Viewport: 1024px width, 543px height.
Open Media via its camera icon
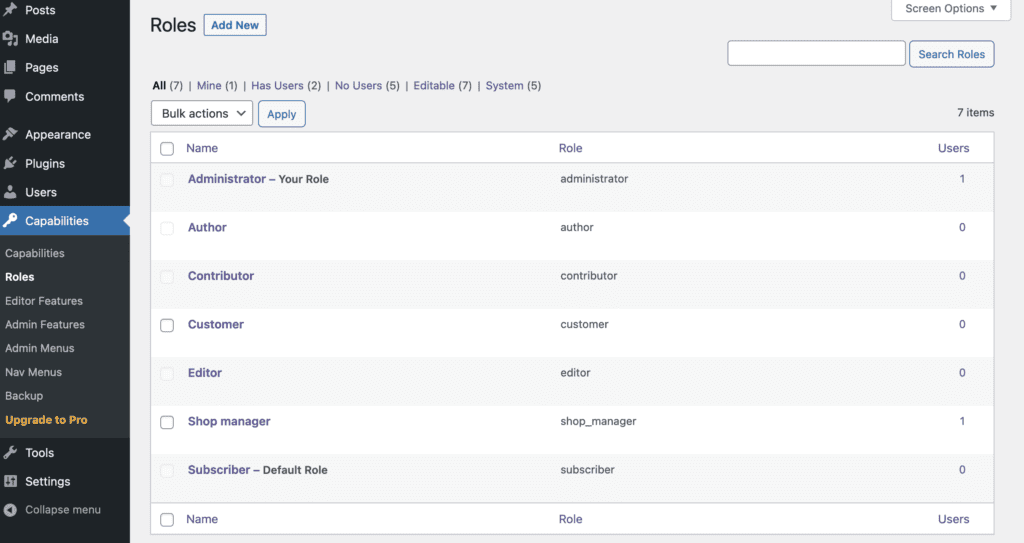[10, 39]
